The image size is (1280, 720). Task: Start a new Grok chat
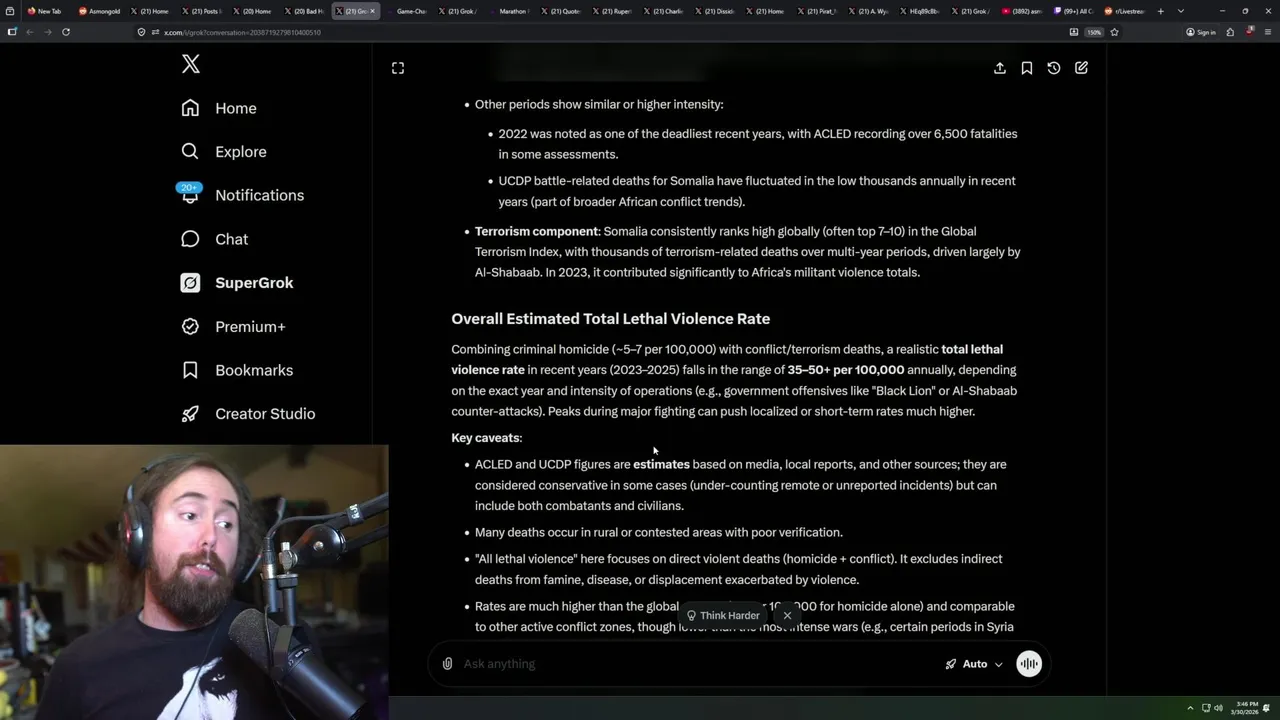pyautogui.click(x=1081, y=68)
